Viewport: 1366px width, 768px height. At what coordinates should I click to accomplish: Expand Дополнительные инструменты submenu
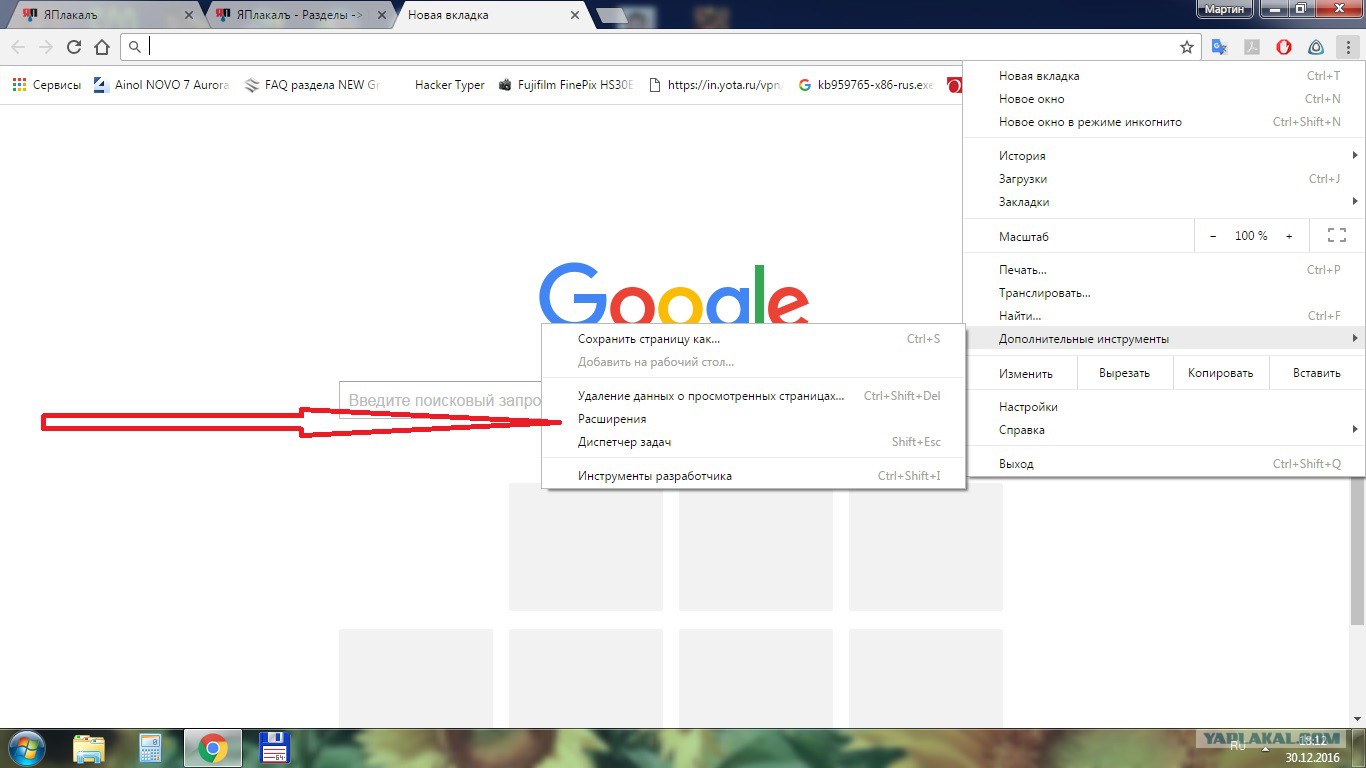[x=1164, y=339]
